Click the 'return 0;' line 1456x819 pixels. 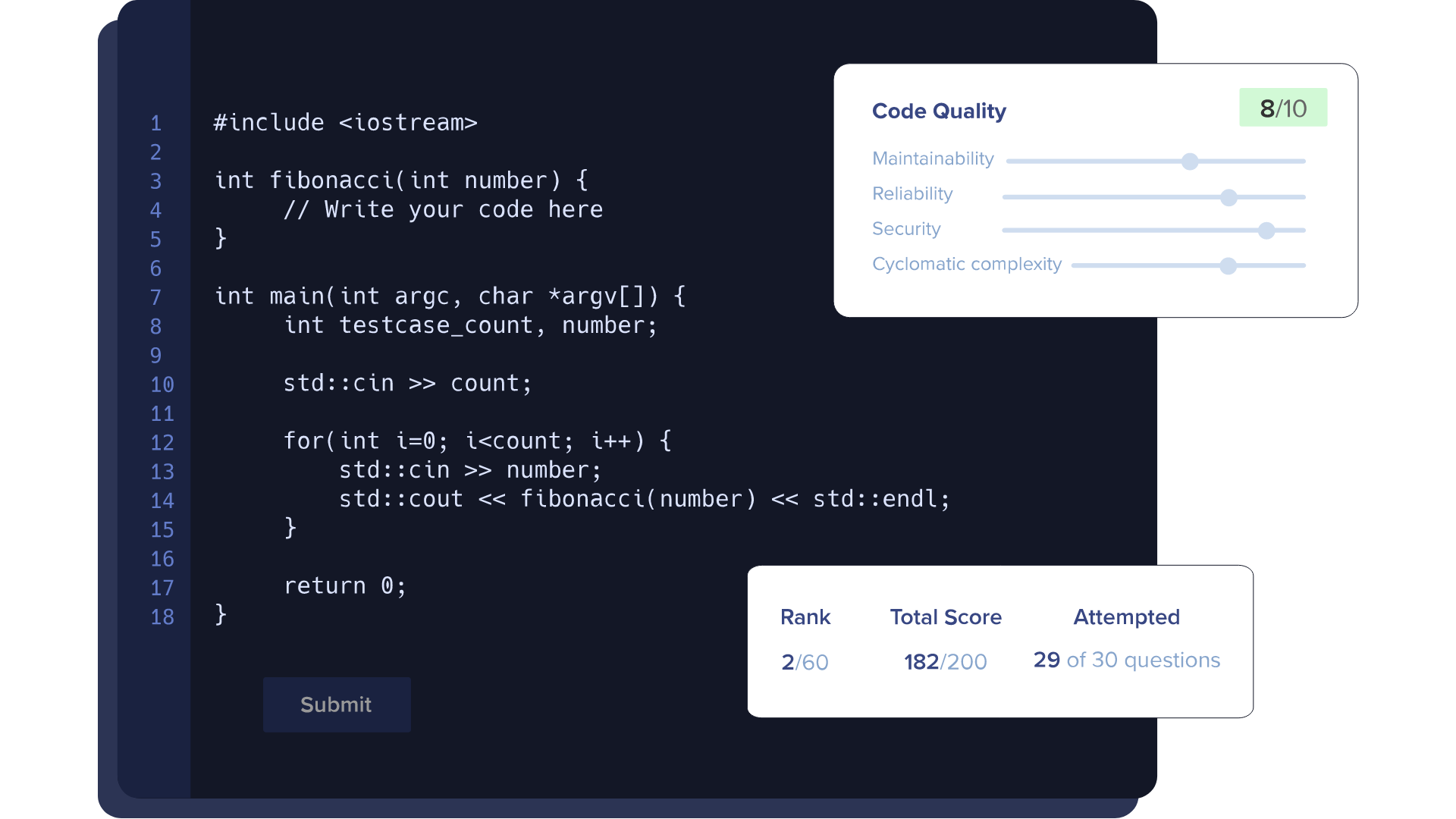coord(345,586)
